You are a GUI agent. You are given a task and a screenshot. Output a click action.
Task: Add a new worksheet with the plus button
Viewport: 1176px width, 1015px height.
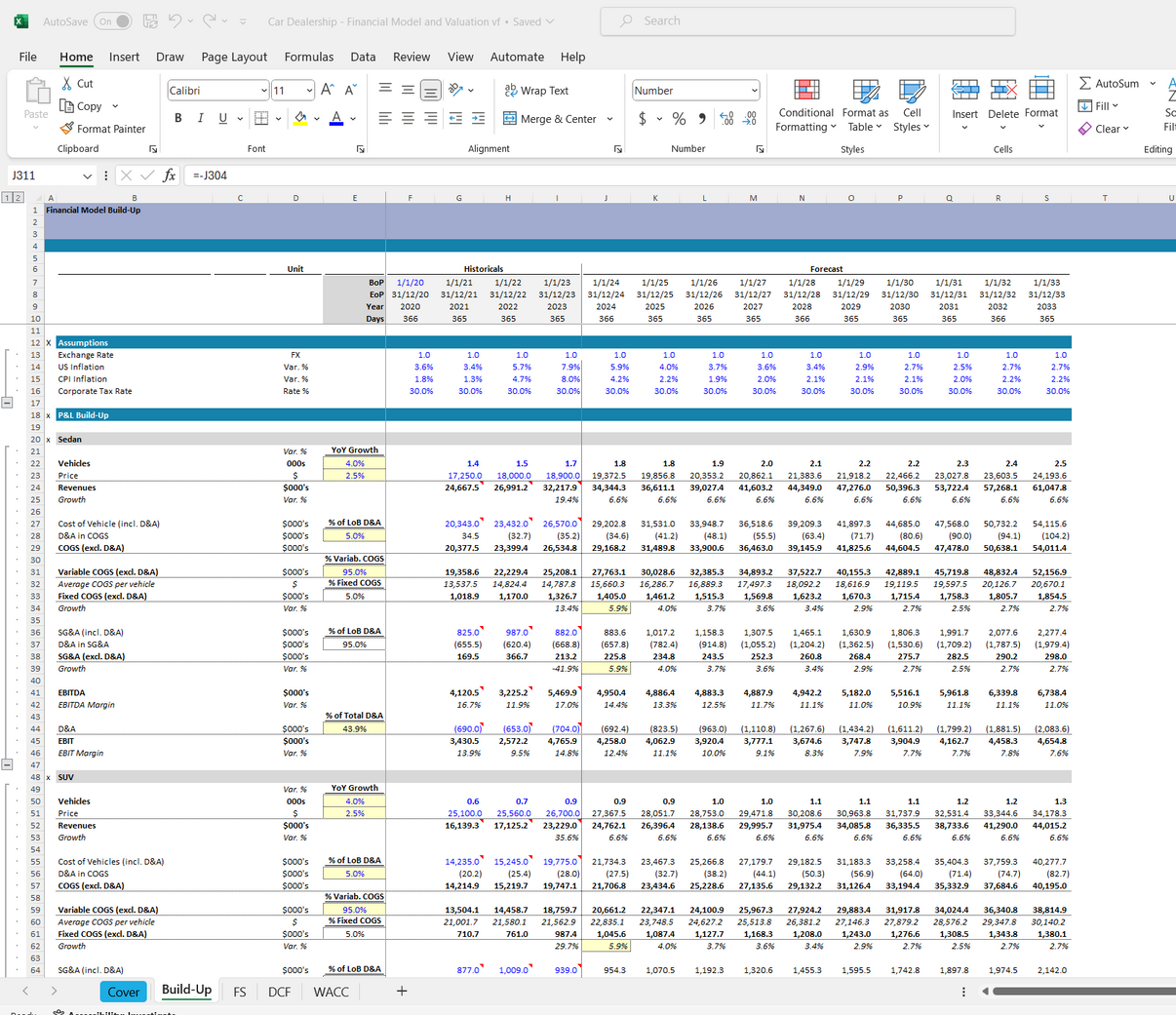coord(402,991)
